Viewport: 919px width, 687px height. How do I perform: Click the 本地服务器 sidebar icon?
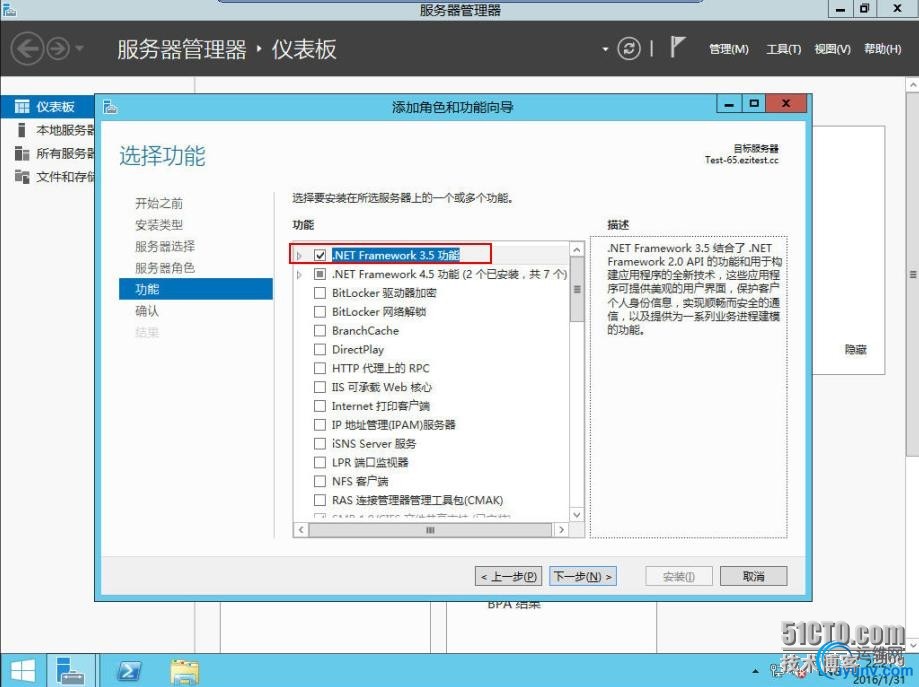tap(22, 130)
